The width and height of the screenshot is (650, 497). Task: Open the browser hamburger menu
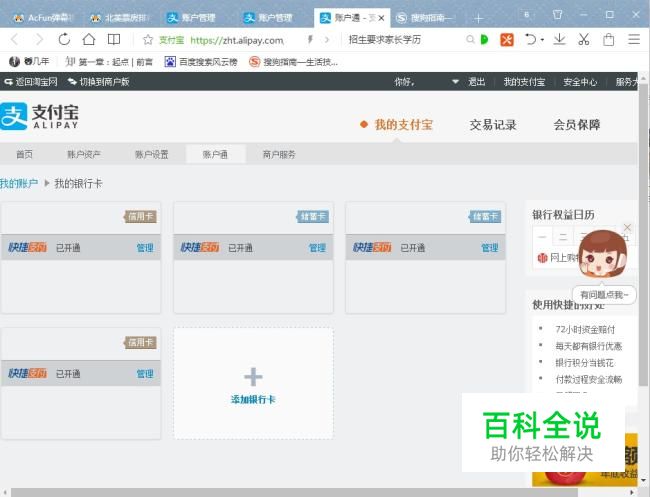tap(634, 39)
